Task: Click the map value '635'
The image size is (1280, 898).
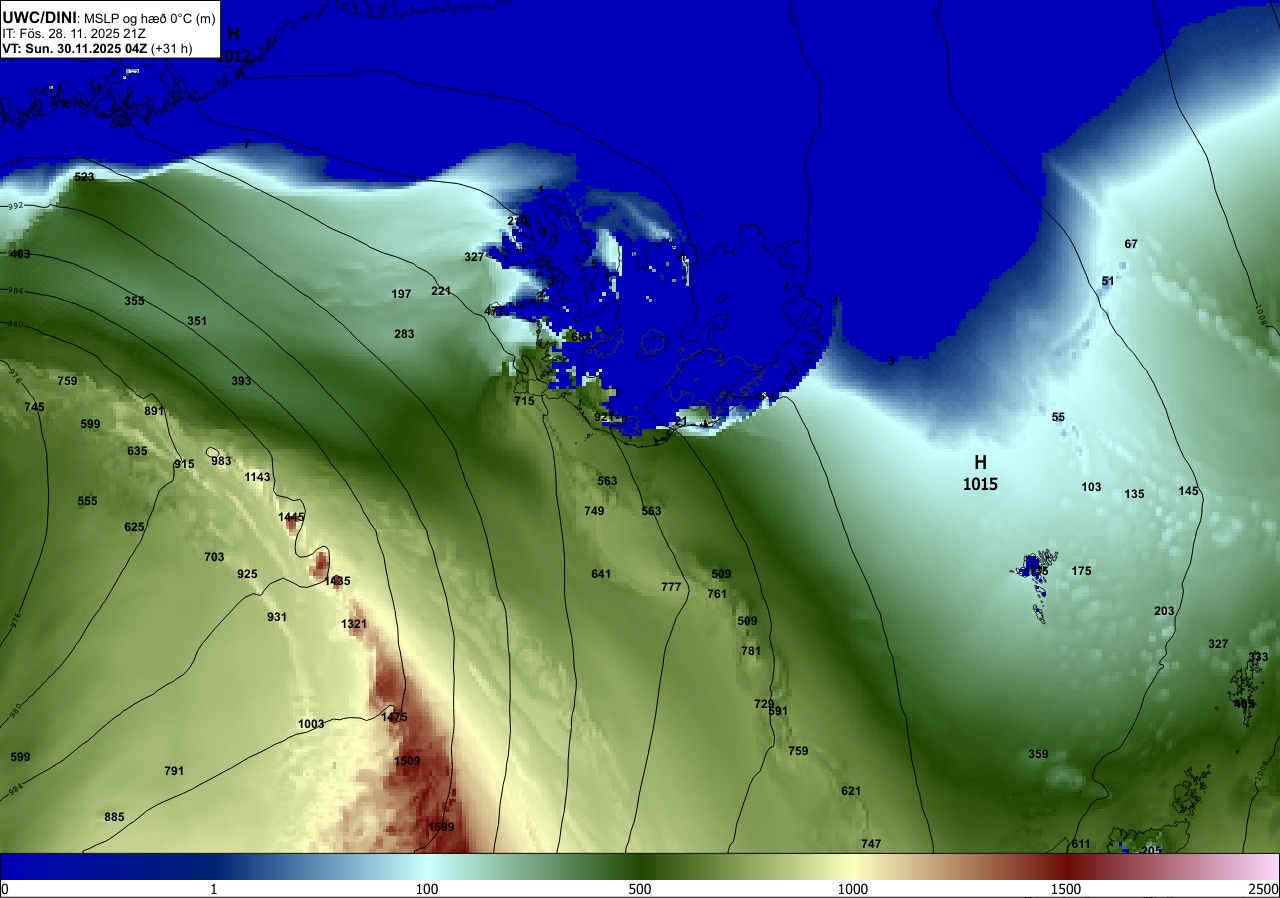Action: coord(137,451)
